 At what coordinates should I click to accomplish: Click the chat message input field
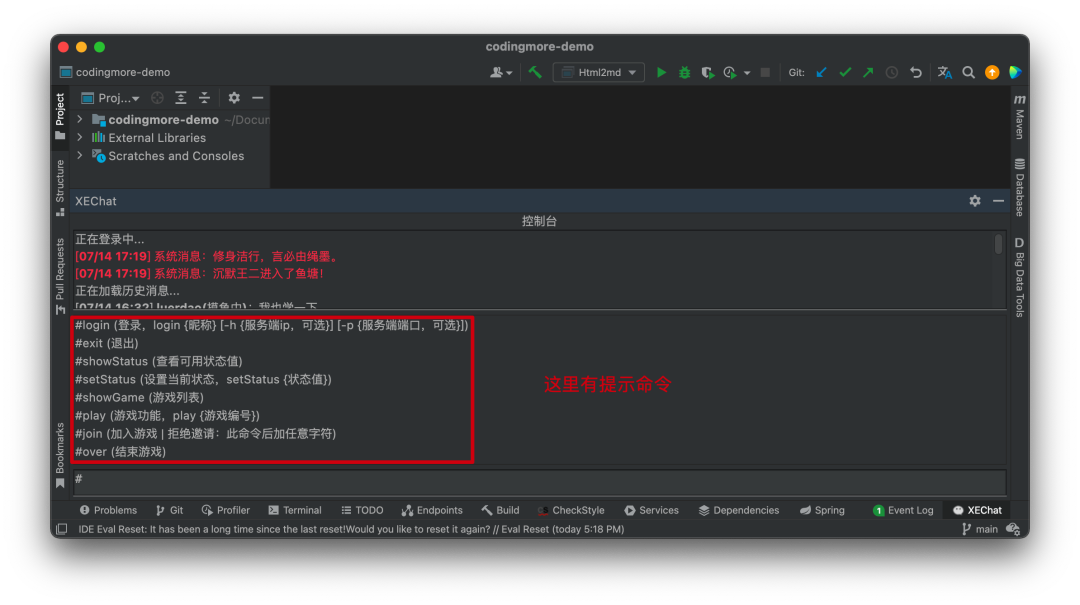point(400,479)
